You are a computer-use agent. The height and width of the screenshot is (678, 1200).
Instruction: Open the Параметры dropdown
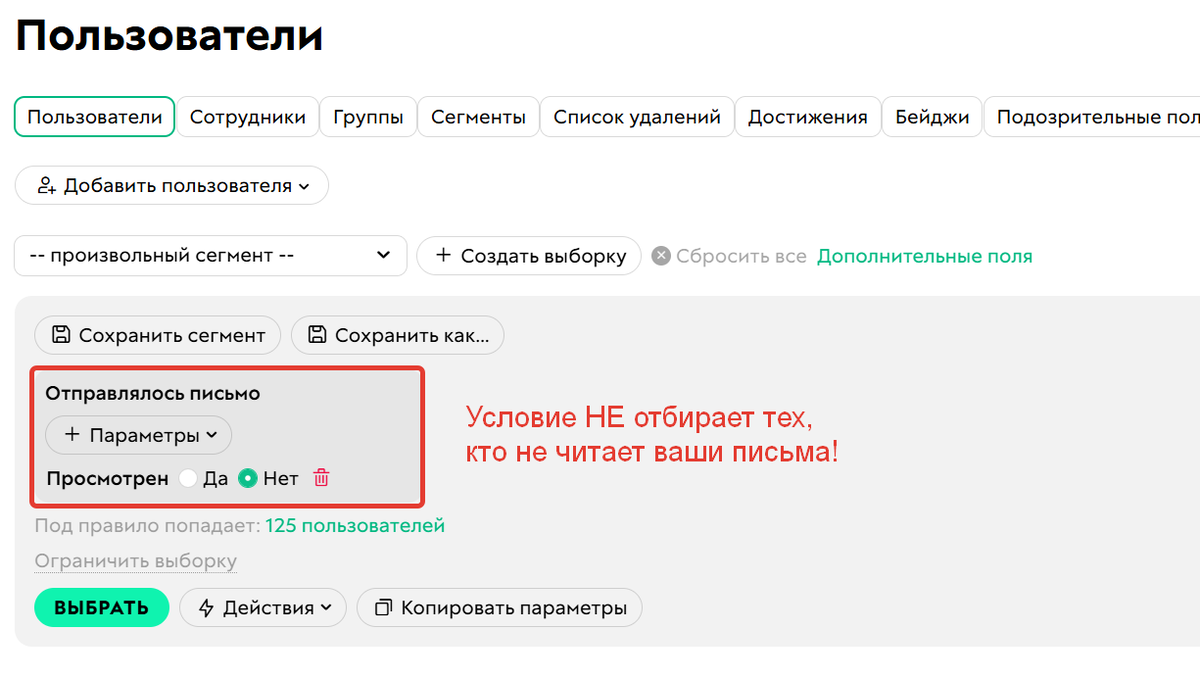point(138,435)
